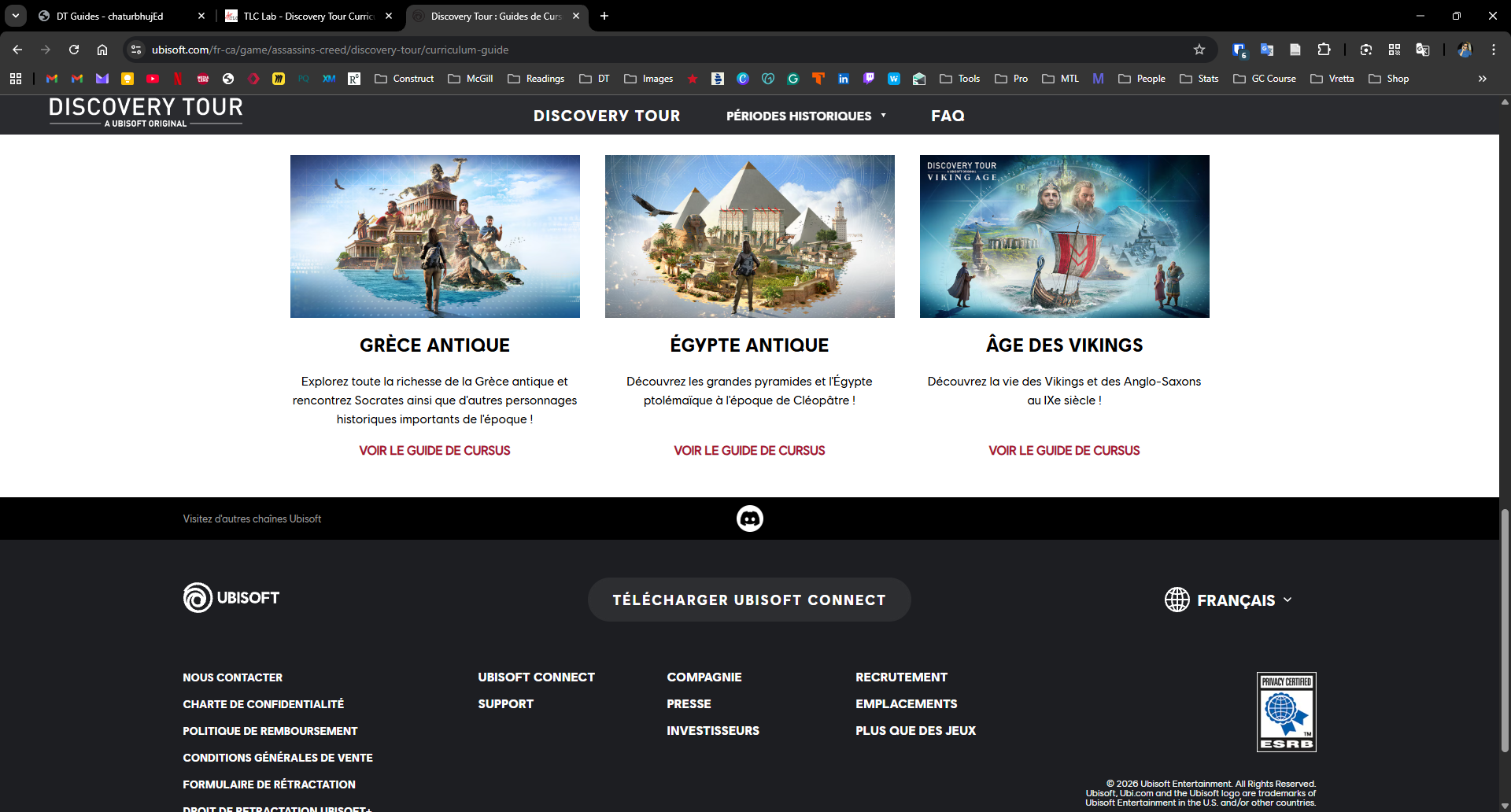
Task: Go to the Discovery Tour nav item
Action: tap(607, 116)
